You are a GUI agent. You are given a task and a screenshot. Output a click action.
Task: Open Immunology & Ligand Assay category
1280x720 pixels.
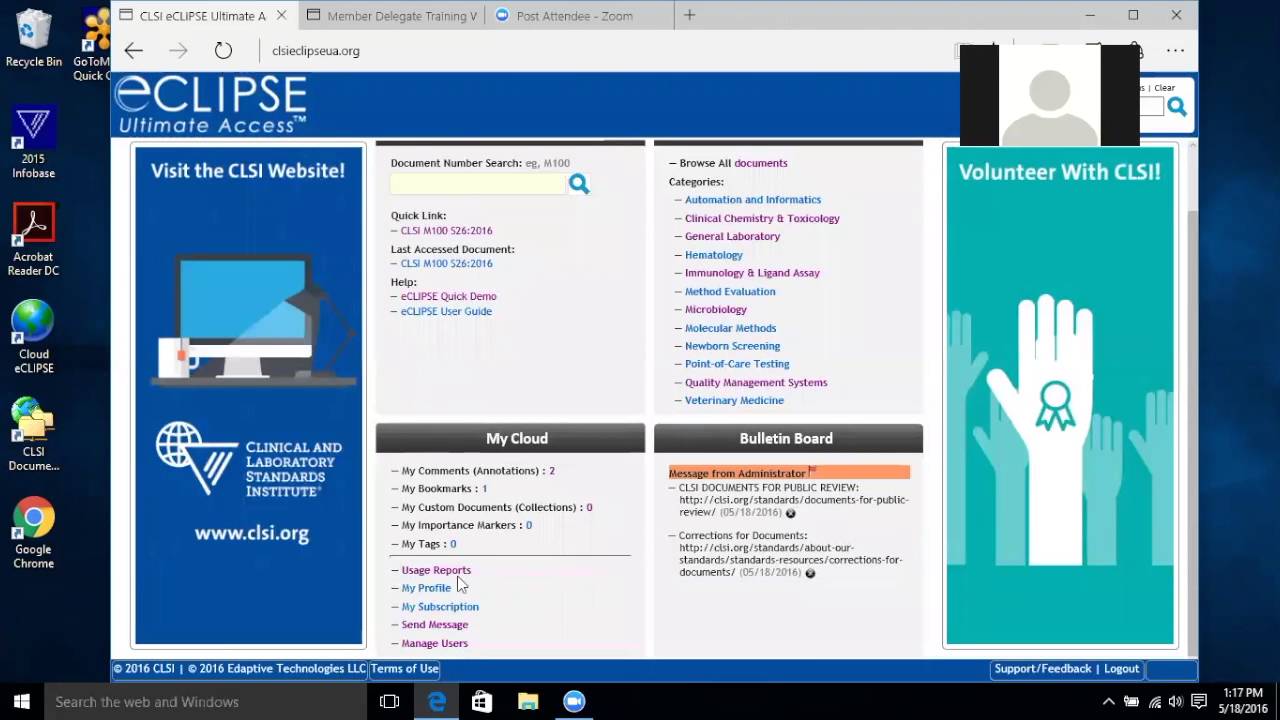click(752, 273)
